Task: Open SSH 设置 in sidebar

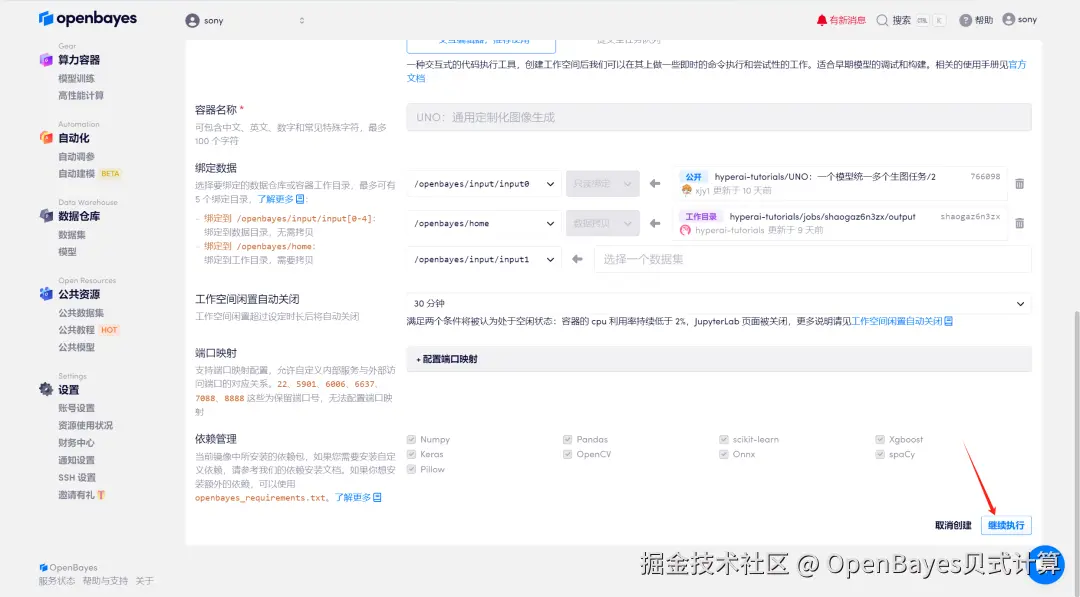Action: [77, 477]
